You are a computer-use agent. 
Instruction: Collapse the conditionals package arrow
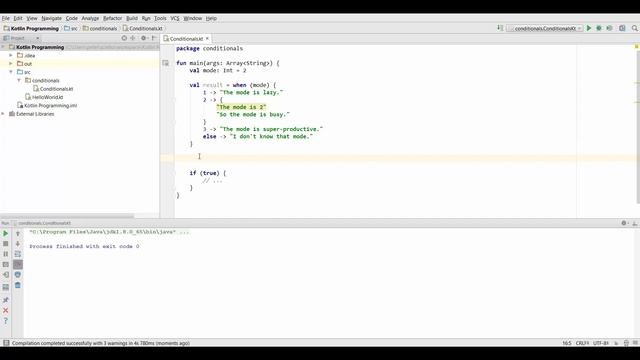pos(19,80)
